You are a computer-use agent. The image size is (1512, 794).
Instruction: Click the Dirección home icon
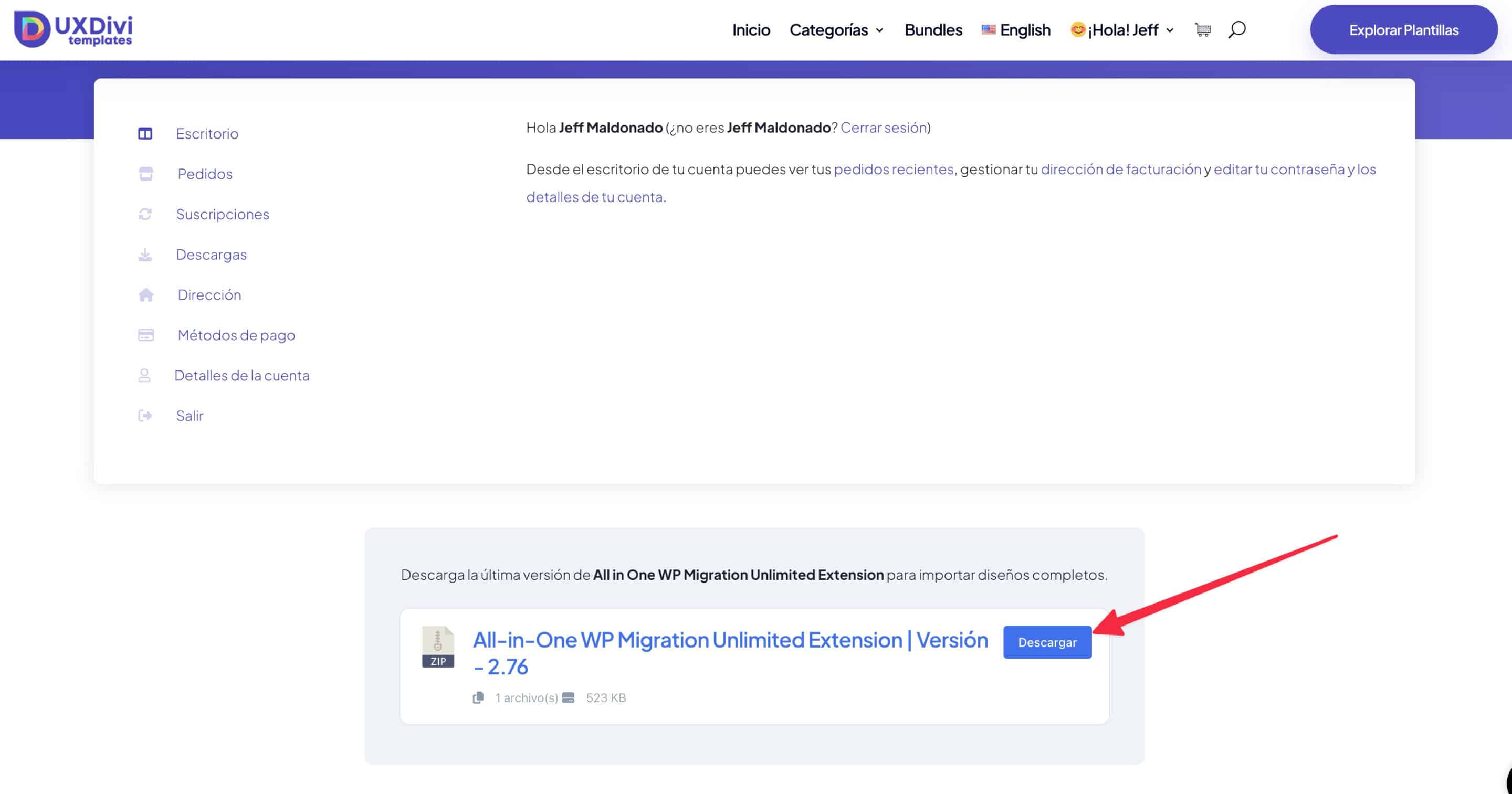coord(145,294)
